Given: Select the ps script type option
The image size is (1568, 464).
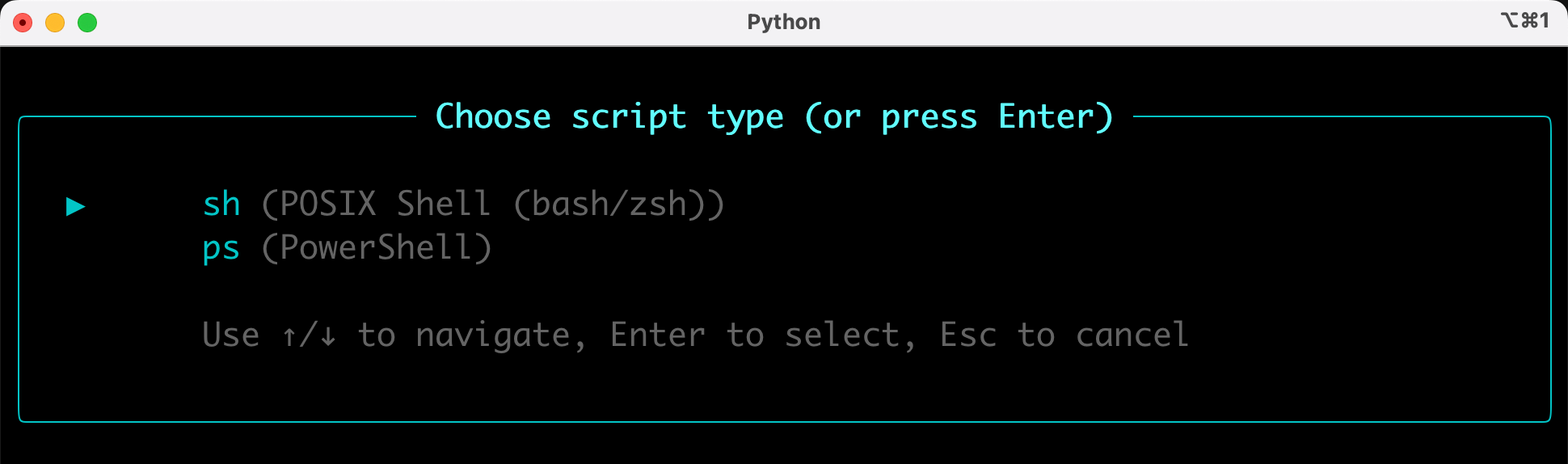Looking at the screenshot, I should [x=221, y=248].
